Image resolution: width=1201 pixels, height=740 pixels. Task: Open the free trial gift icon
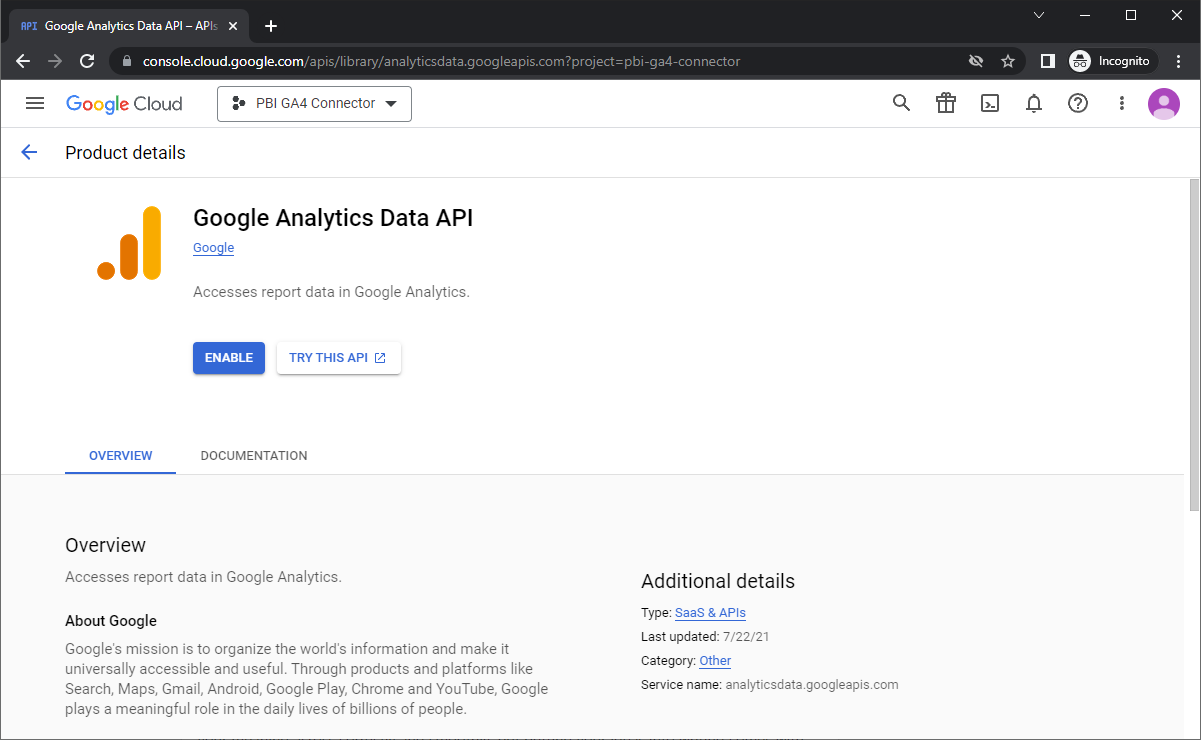[946, 103]
